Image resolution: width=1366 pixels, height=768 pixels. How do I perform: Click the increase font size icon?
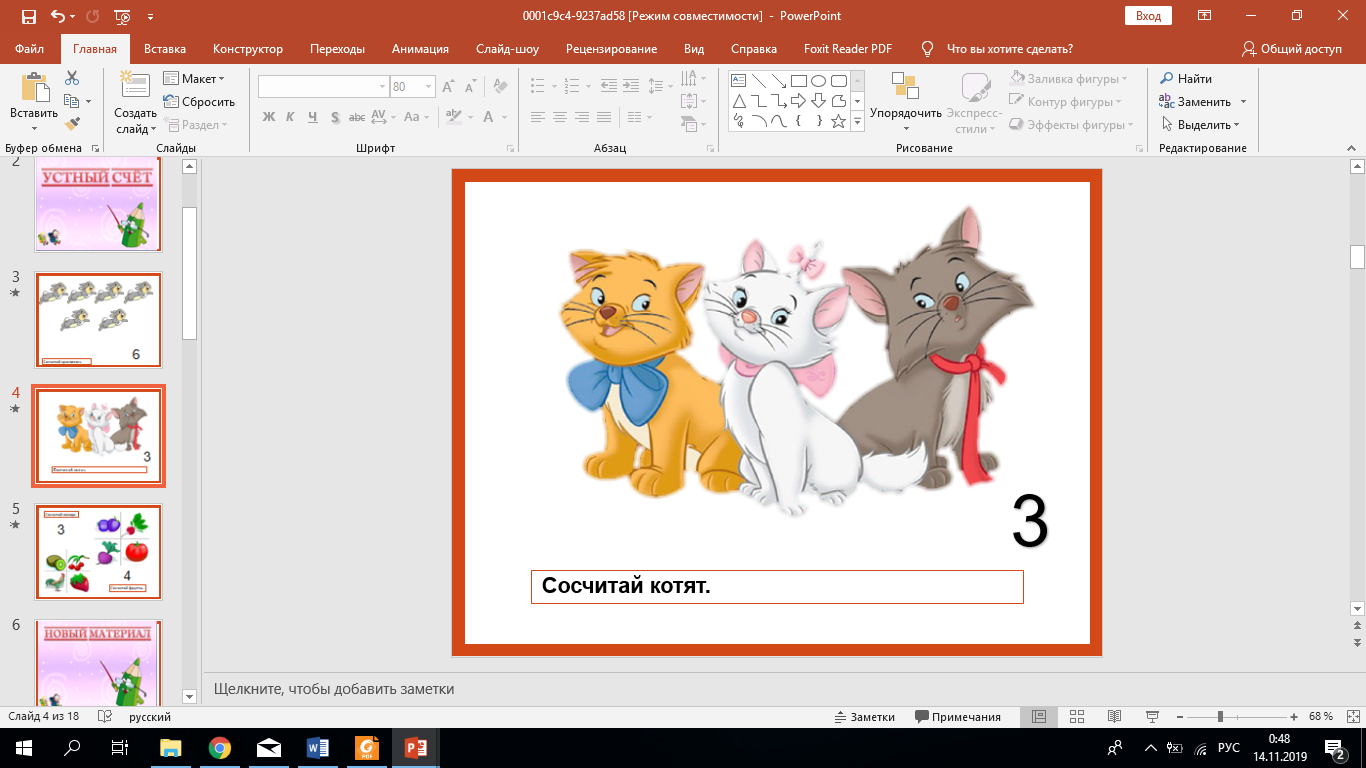pos(451,87)
